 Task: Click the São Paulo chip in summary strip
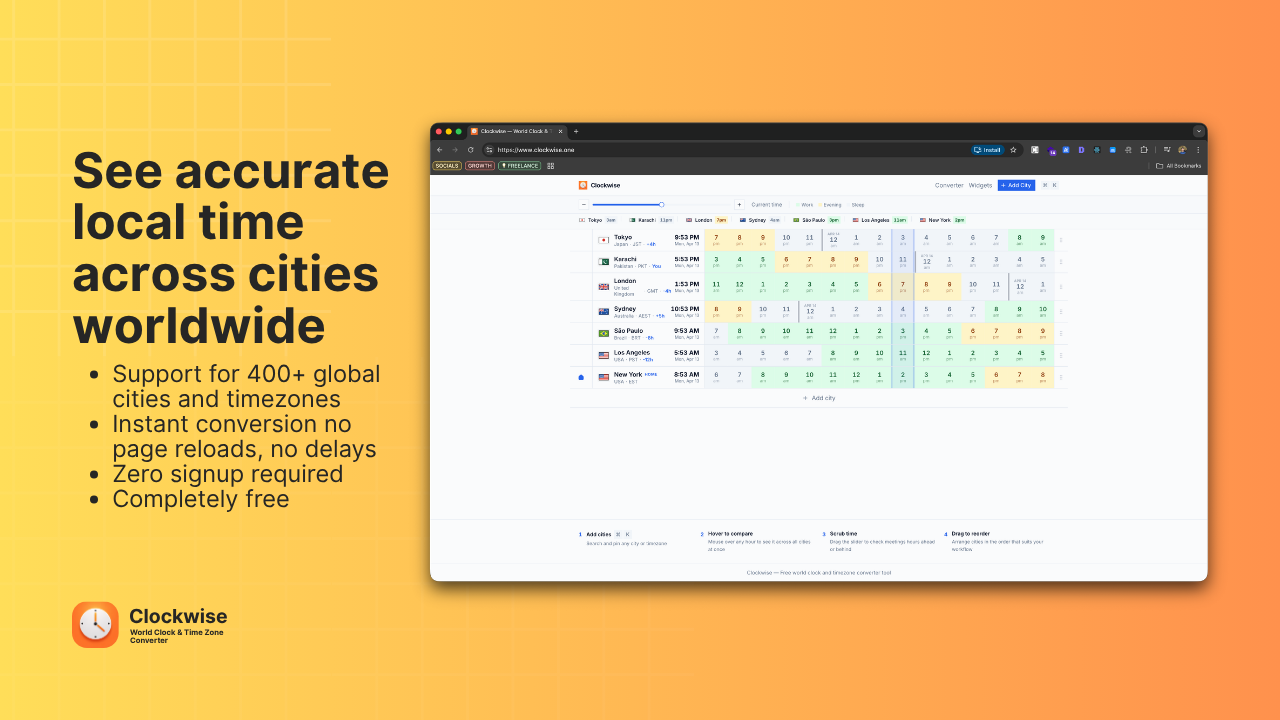[x=816, y=220]
